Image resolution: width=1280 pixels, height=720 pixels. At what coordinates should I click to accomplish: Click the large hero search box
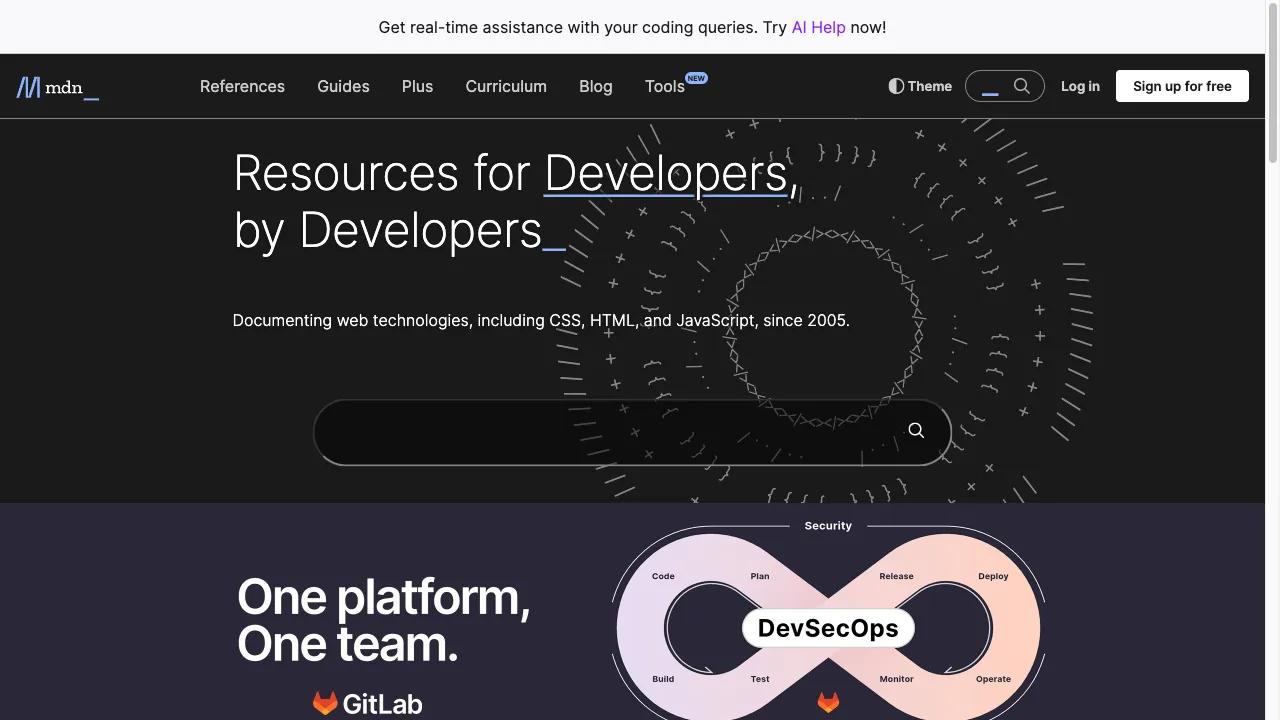(632, 432)
